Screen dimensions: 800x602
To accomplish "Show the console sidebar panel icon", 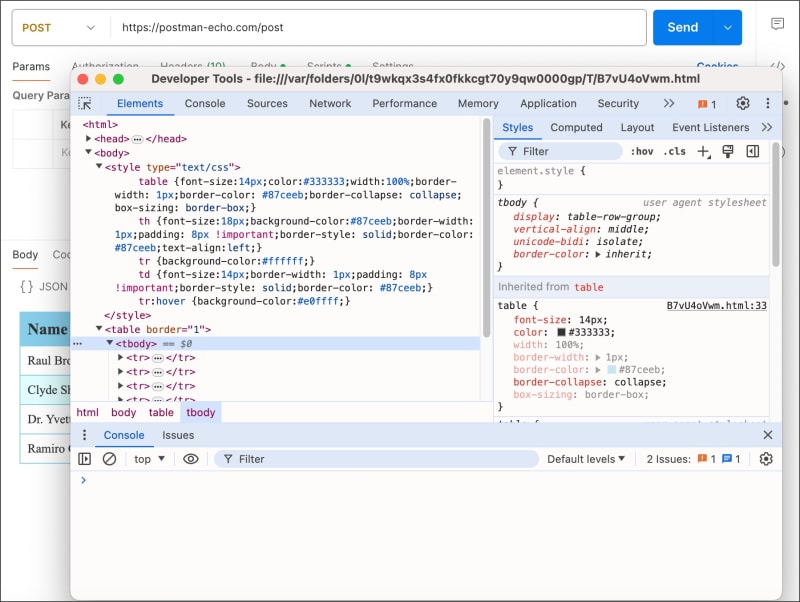I will [x=85, y=459].
